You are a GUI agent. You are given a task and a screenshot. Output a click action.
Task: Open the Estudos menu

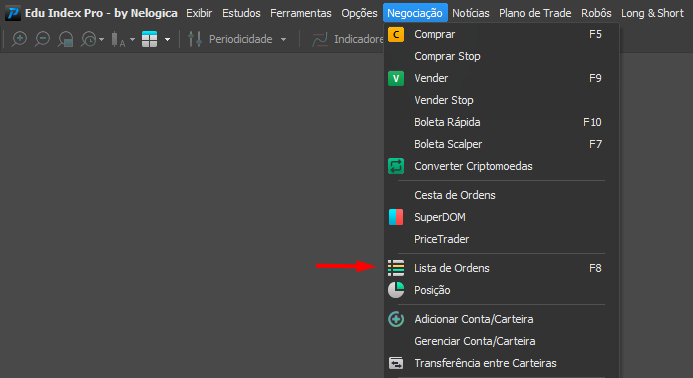pos(241,13)
